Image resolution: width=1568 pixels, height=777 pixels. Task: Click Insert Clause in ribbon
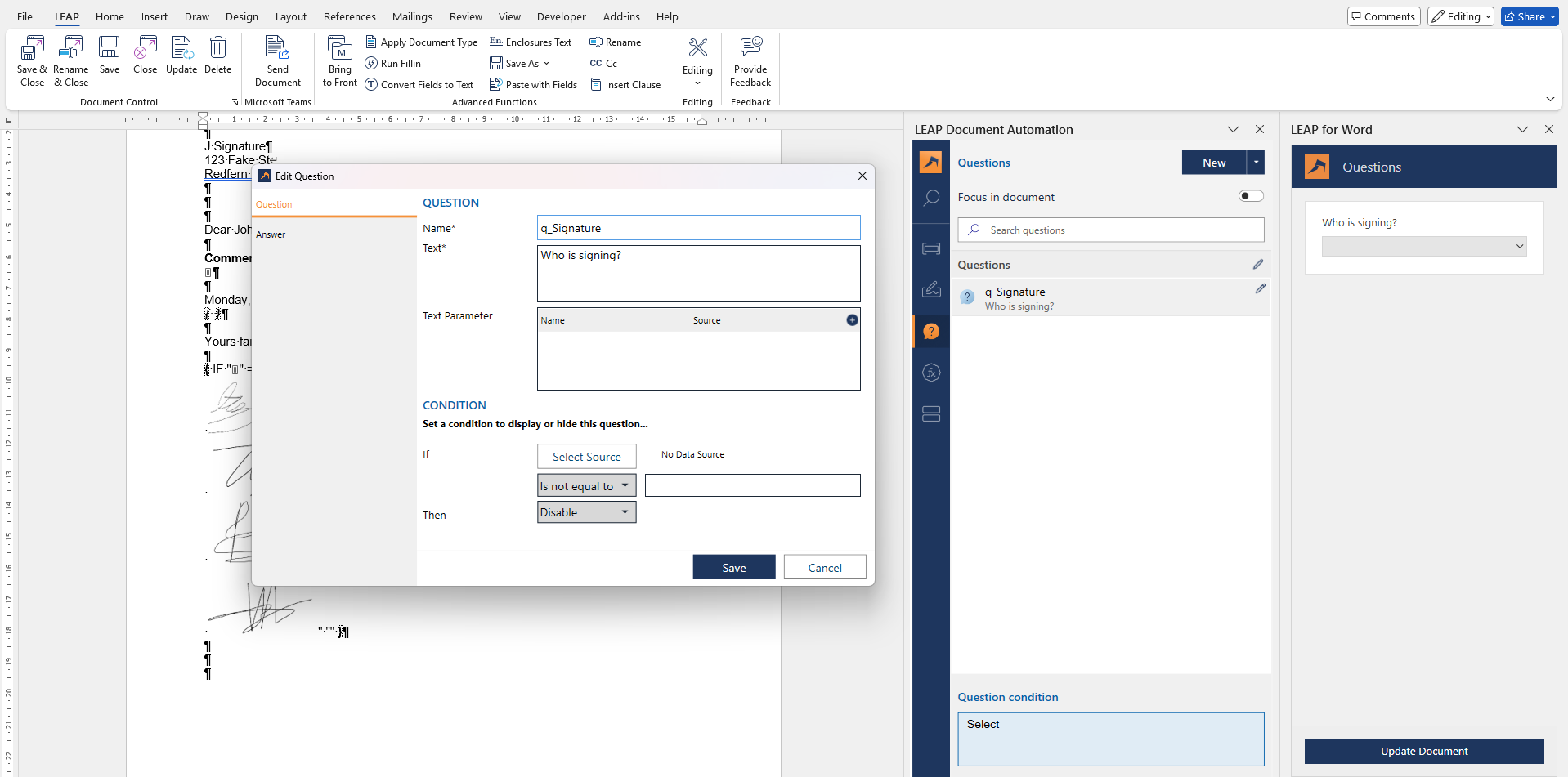click(625, 85)
